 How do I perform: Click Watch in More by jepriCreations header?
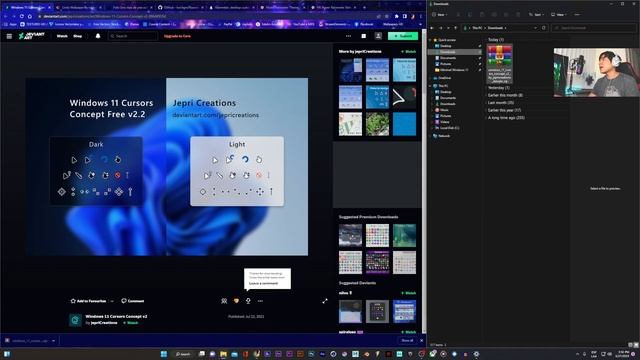pos(409,51)
